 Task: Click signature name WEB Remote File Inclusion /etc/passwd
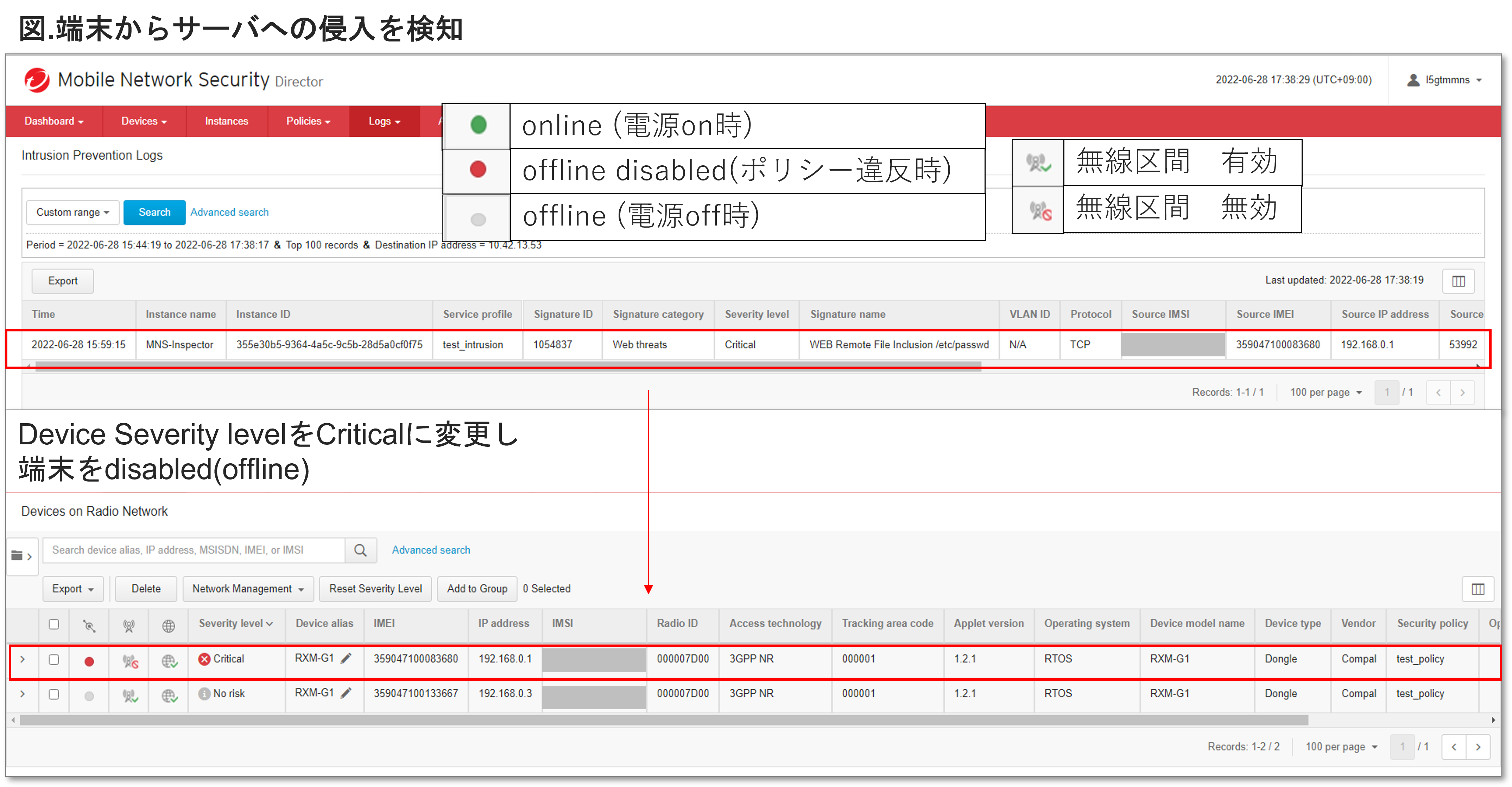[x=899, y=344]
